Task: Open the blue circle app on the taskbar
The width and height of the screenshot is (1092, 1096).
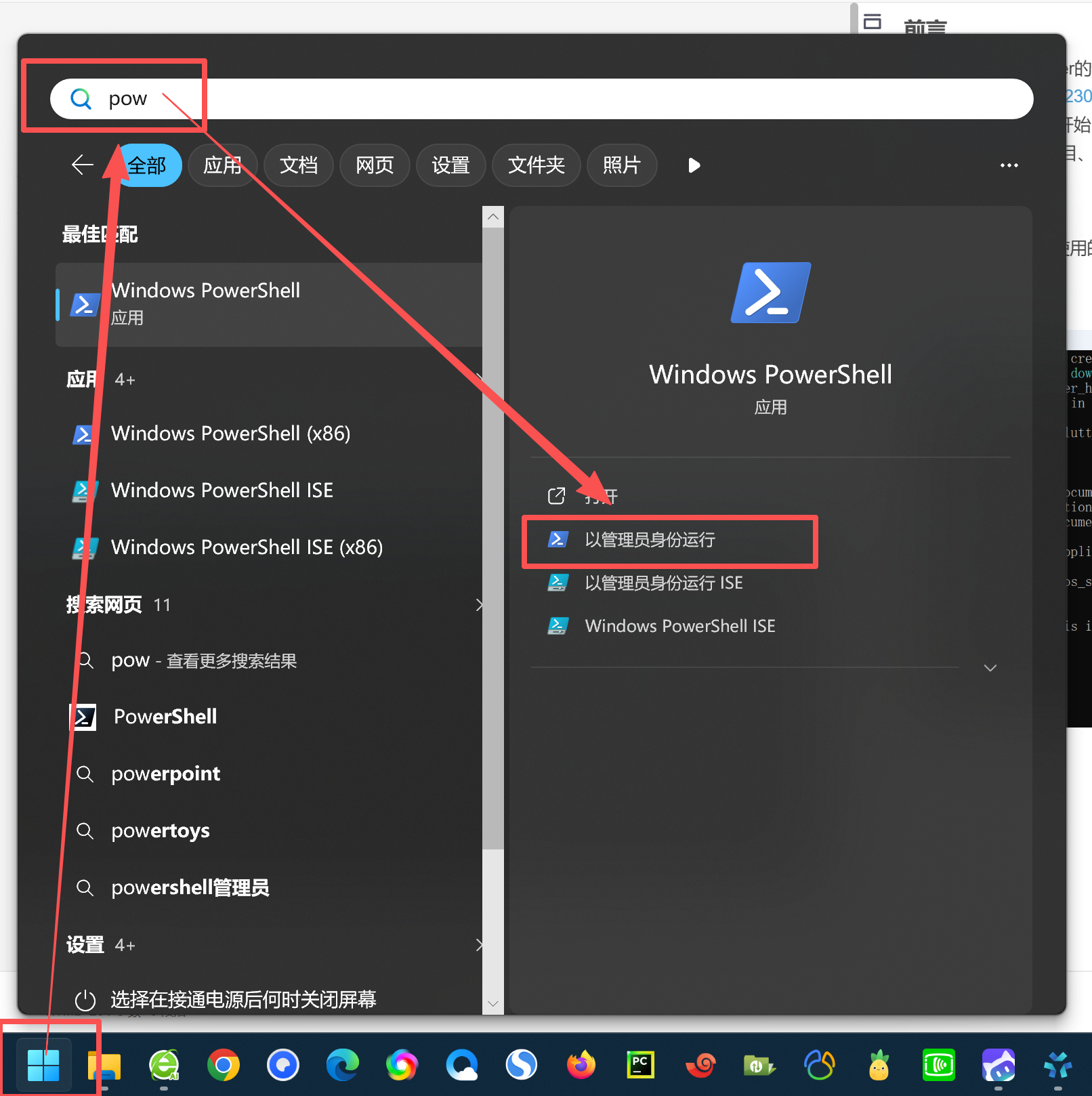Action: pyautogui.click(x=283, y=1066)
